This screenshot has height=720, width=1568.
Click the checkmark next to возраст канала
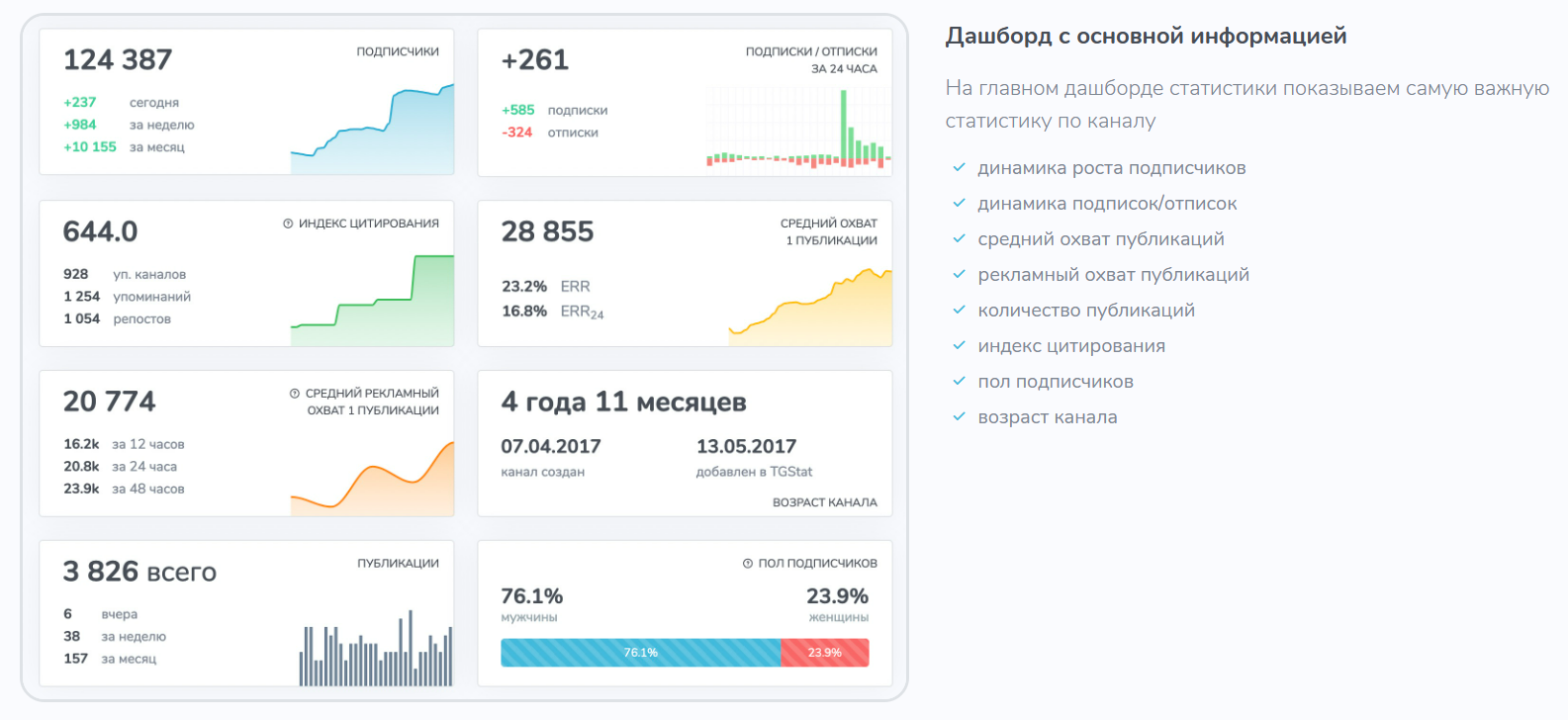(959, 417)
